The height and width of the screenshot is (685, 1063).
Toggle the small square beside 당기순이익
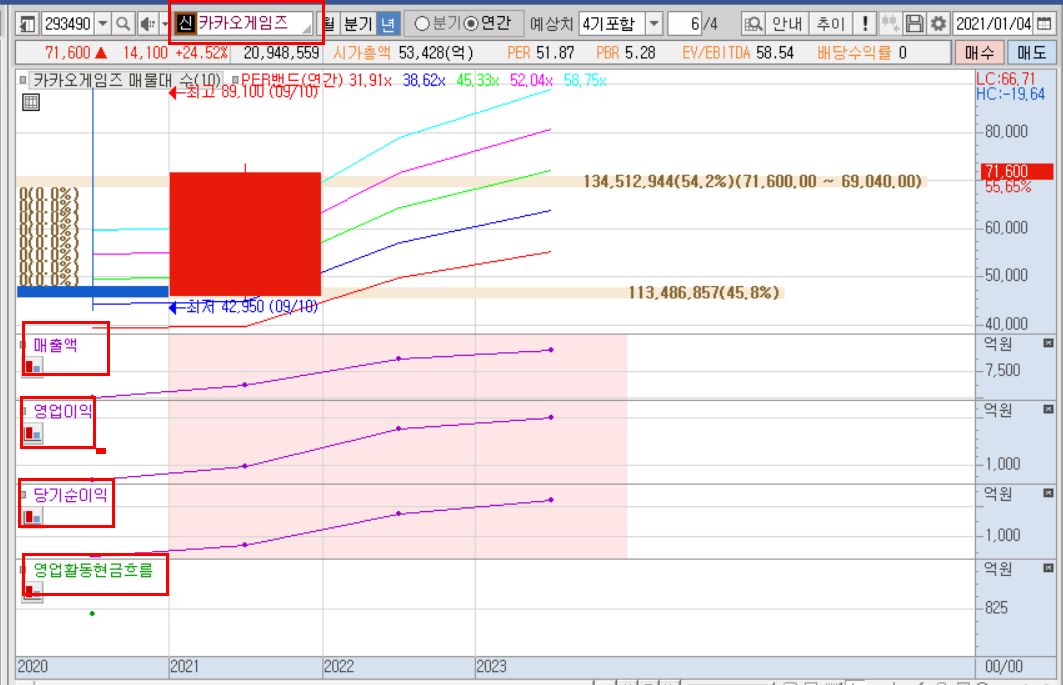tap(23, 495)
